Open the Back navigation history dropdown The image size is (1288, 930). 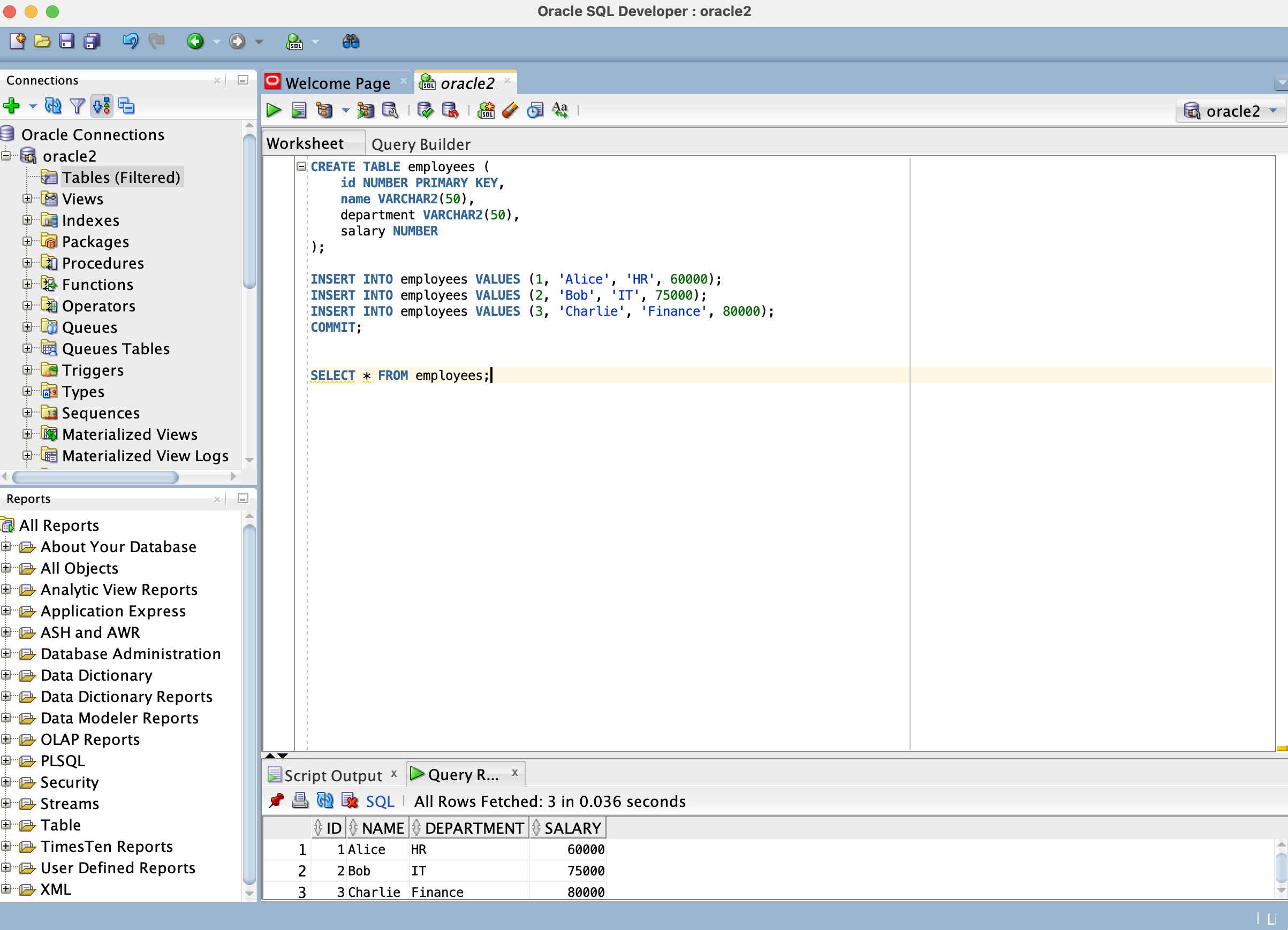pyautogui.click(x=216, y=42)
